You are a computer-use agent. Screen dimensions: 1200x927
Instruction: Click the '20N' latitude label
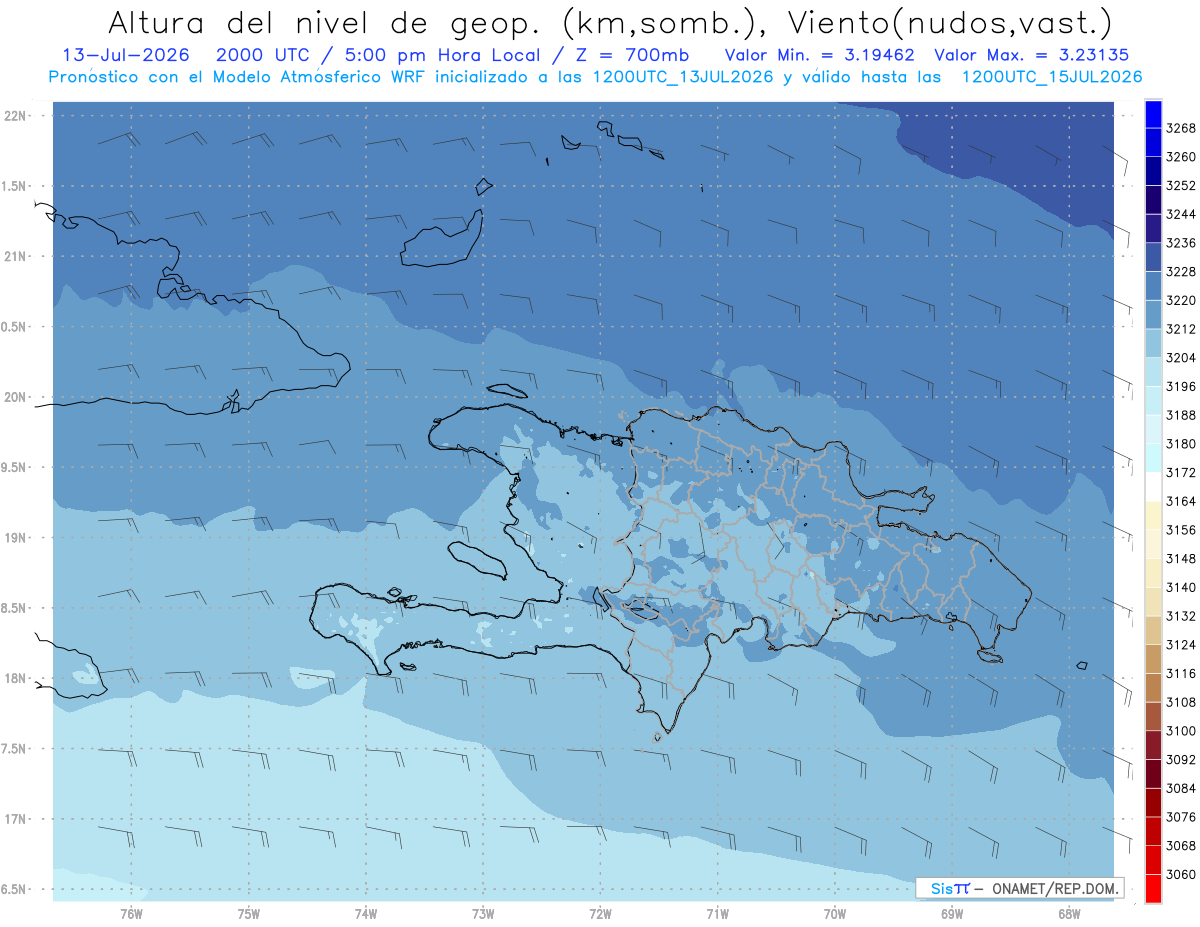click(17, 397)
